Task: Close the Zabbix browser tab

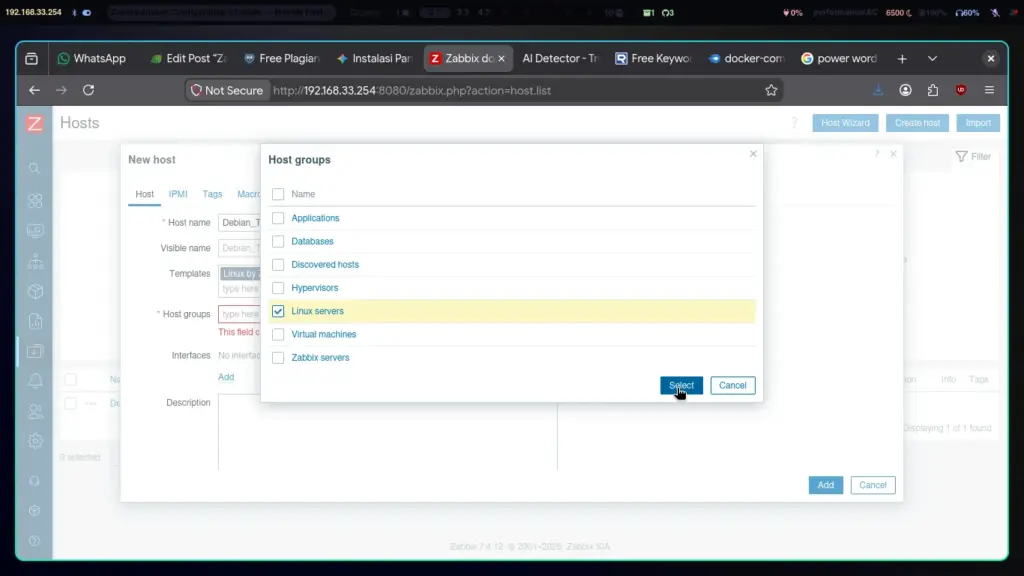Action: coord(502,59)
